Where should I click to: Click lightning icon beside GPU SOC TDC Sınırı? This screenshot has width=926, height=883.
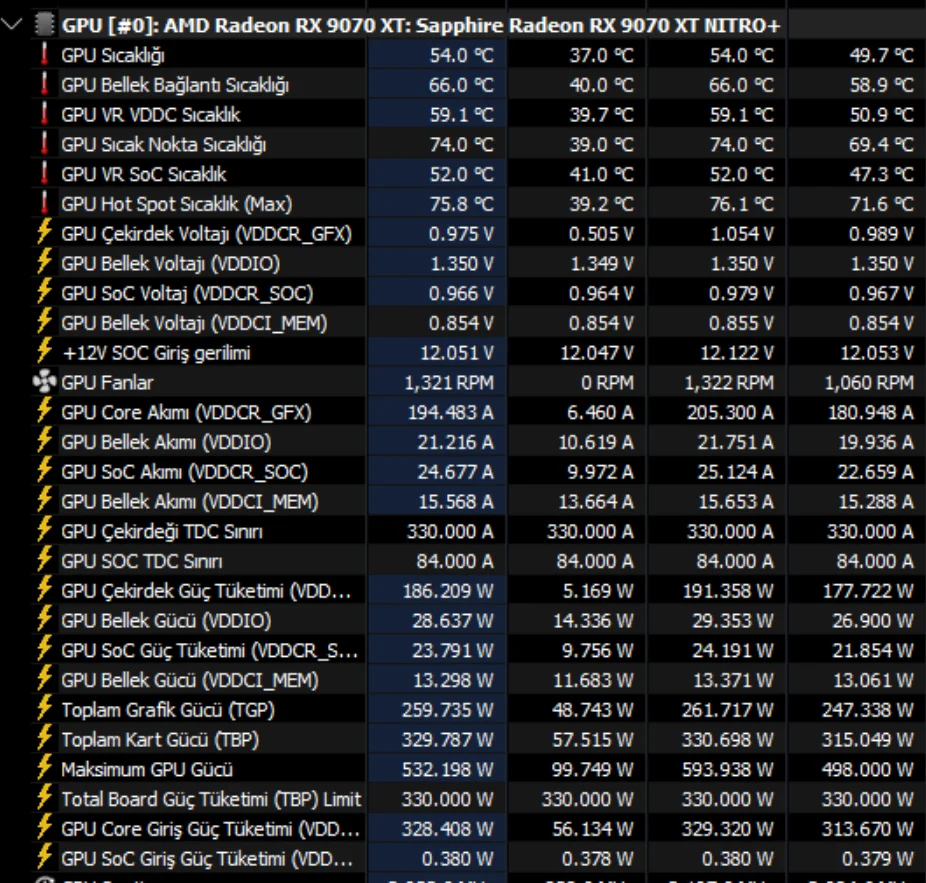[x=44, y=560]
